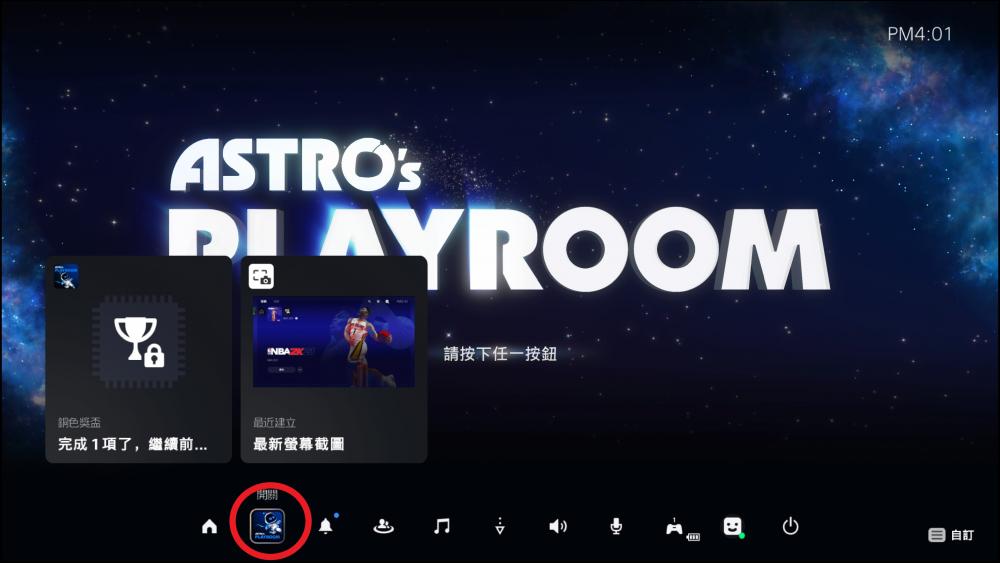Open sound speaker settings
1000x563 pixels.
coord(558,526)
